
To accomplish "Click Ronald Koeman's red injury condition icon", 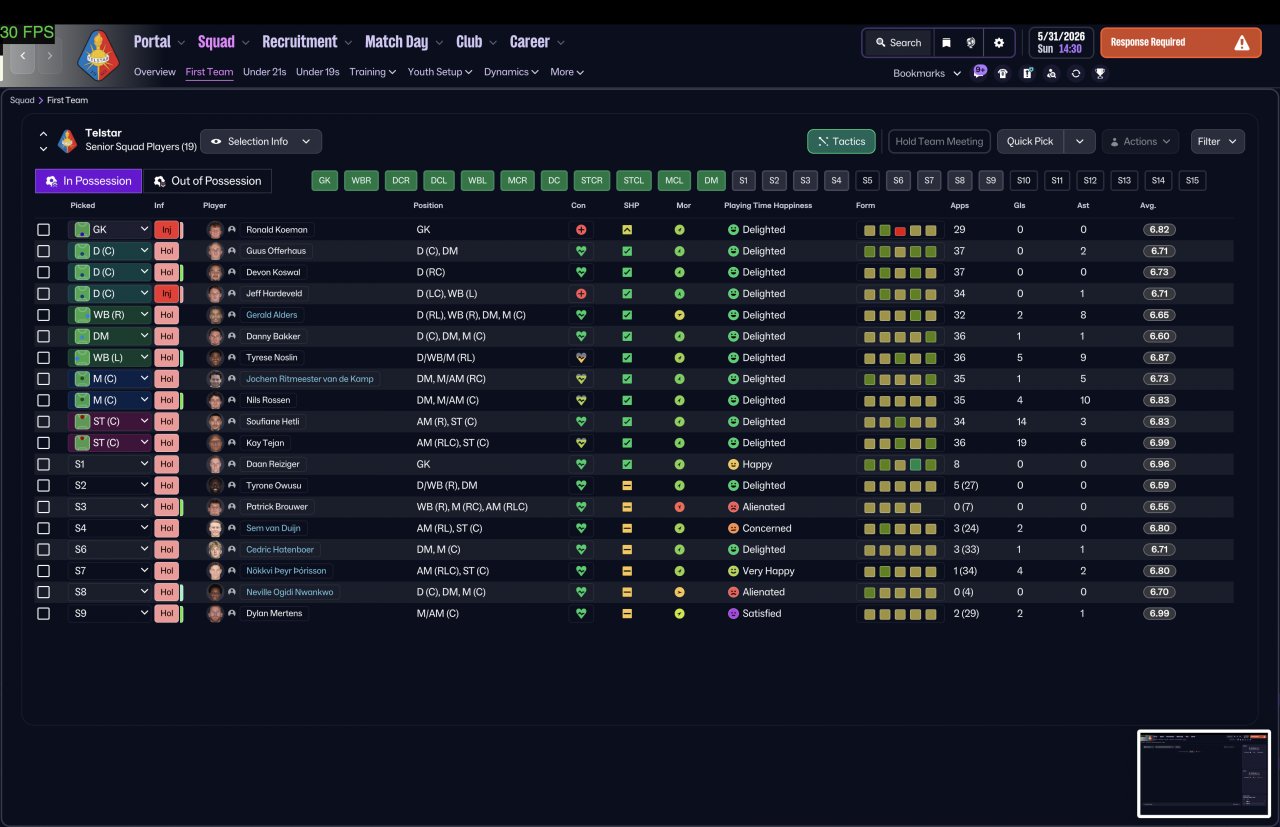I will click(580, 230).
